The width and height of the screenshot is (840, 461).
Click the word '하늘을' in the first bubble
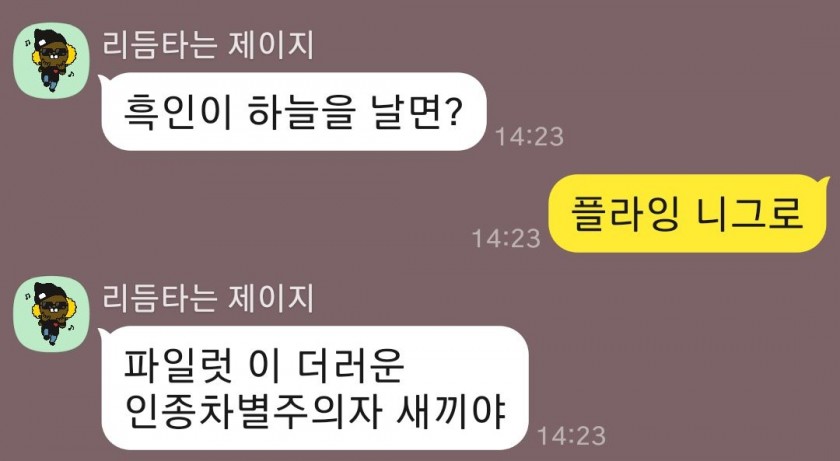coord(302,111)
